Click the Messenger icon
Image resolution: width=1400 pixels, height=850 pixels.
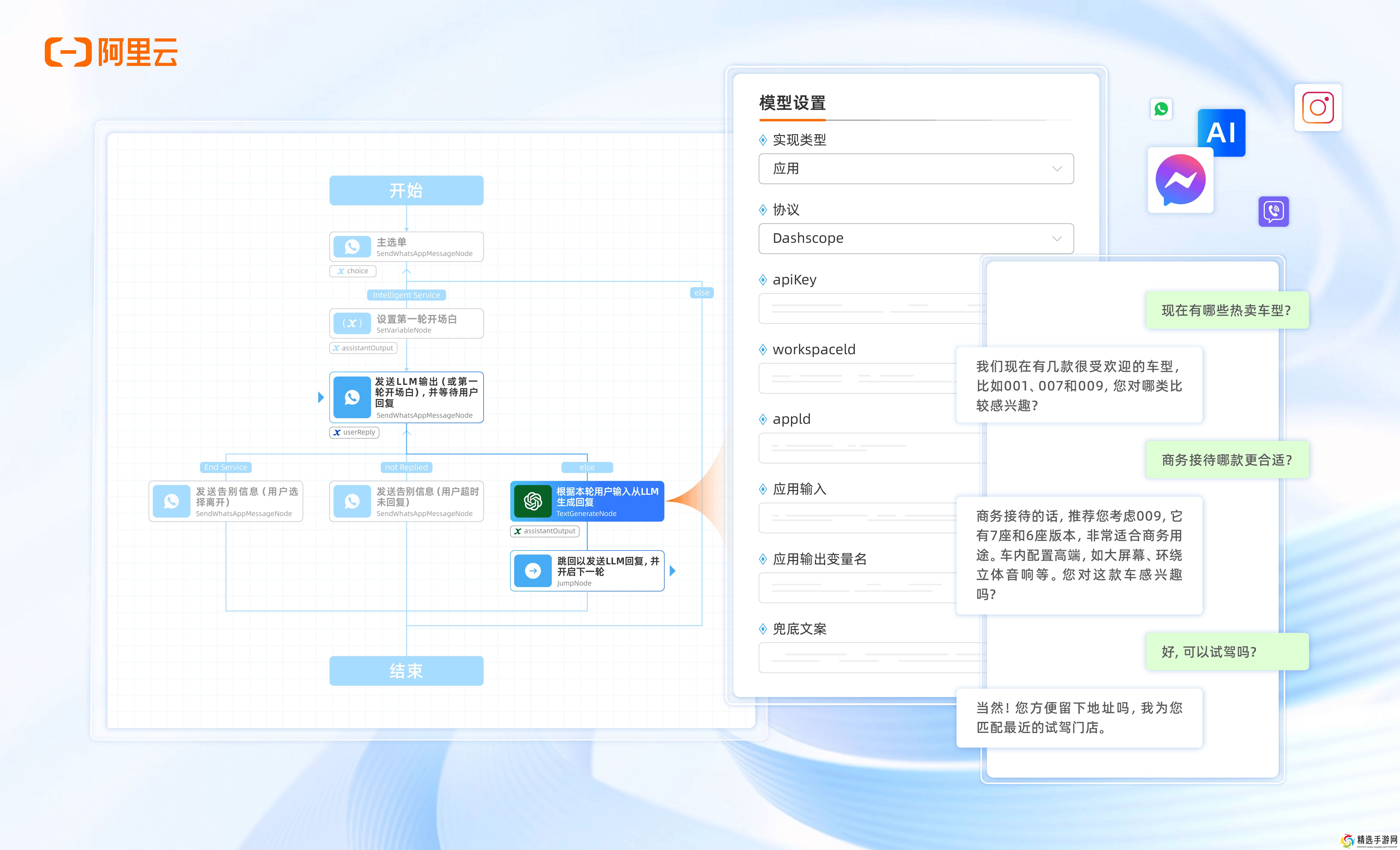point(1180,180)
